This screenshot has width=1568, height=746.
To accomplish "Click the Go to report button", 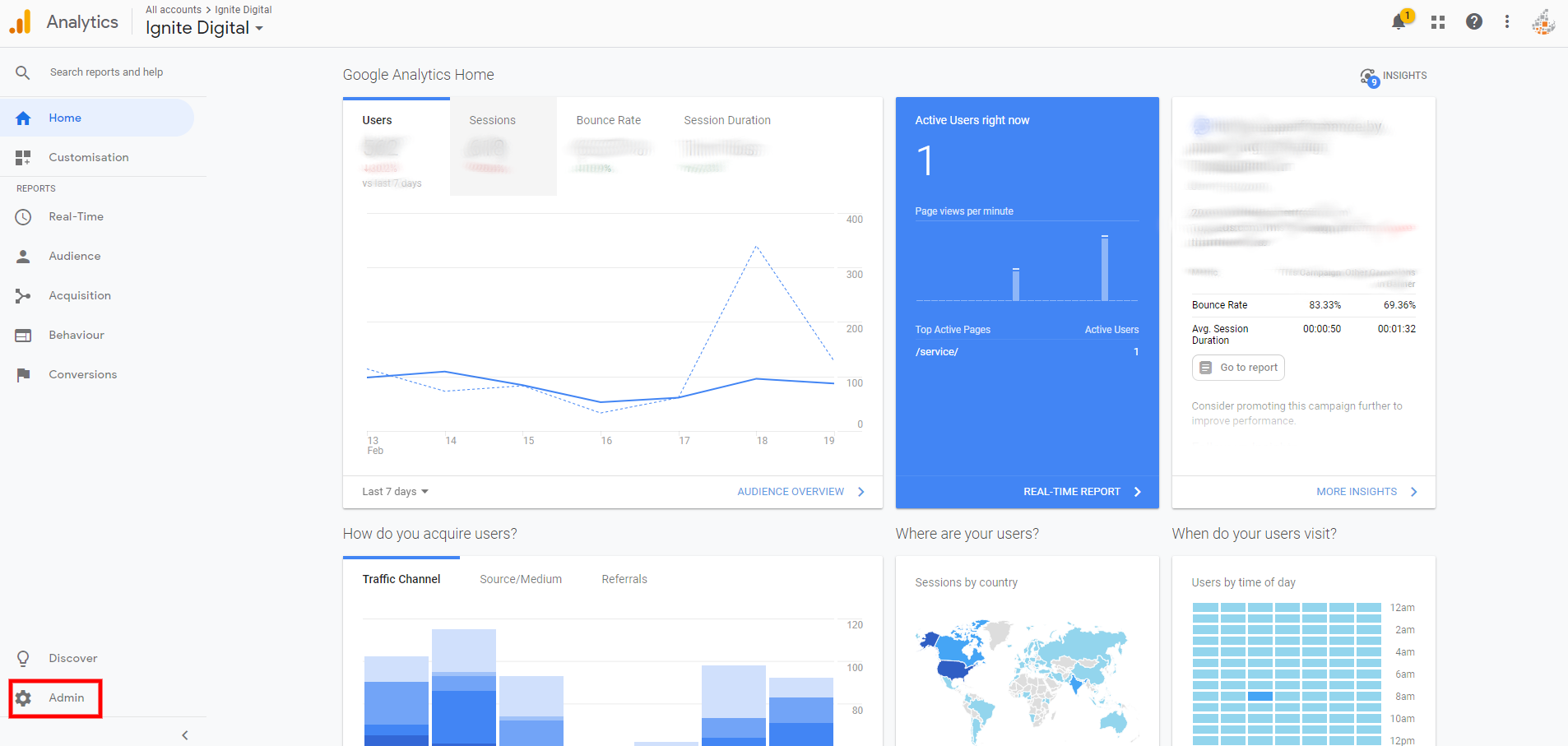I will tap(1238, 368).
